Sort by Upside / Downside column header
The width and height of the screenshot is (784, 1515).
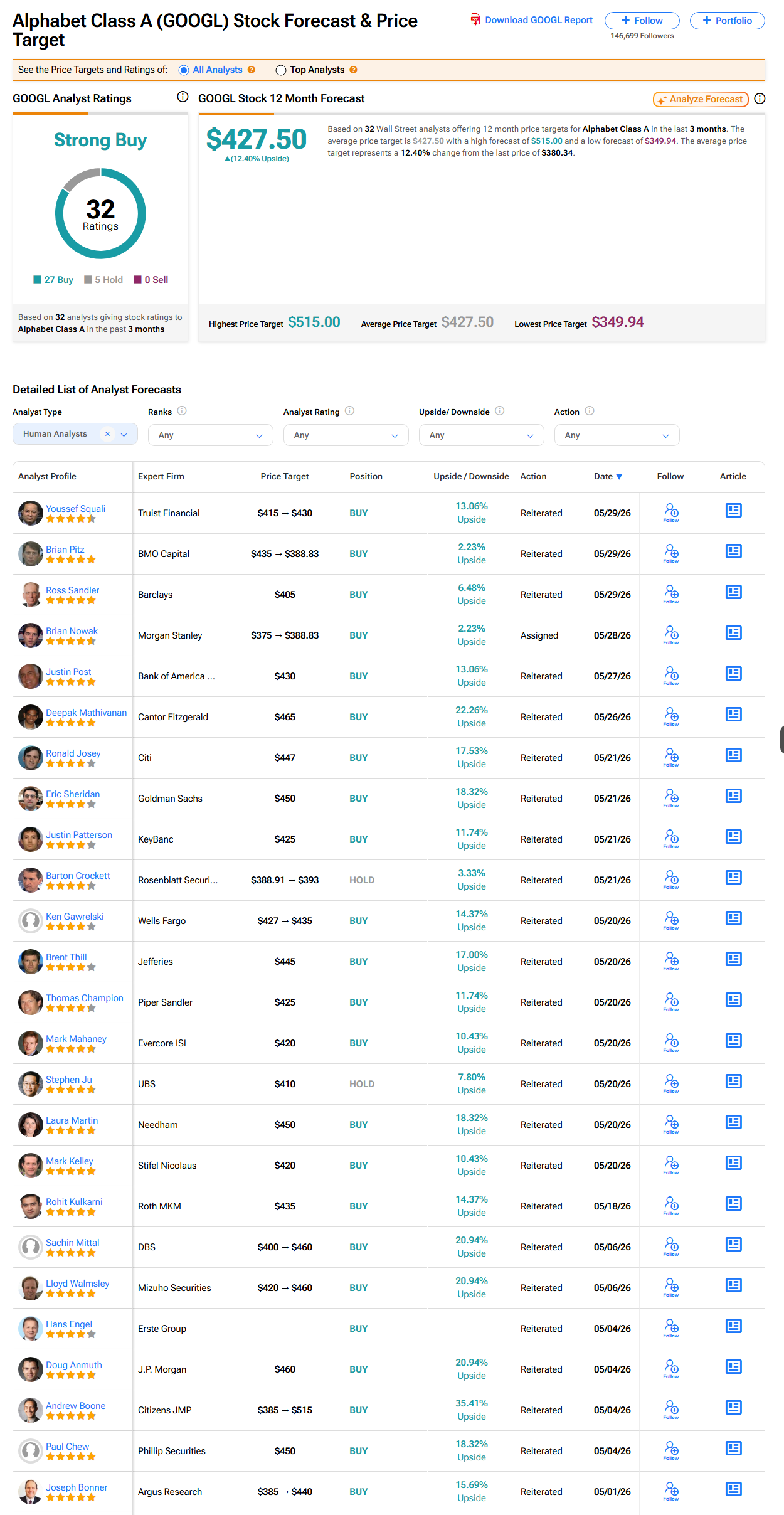(x=471, y=476)
